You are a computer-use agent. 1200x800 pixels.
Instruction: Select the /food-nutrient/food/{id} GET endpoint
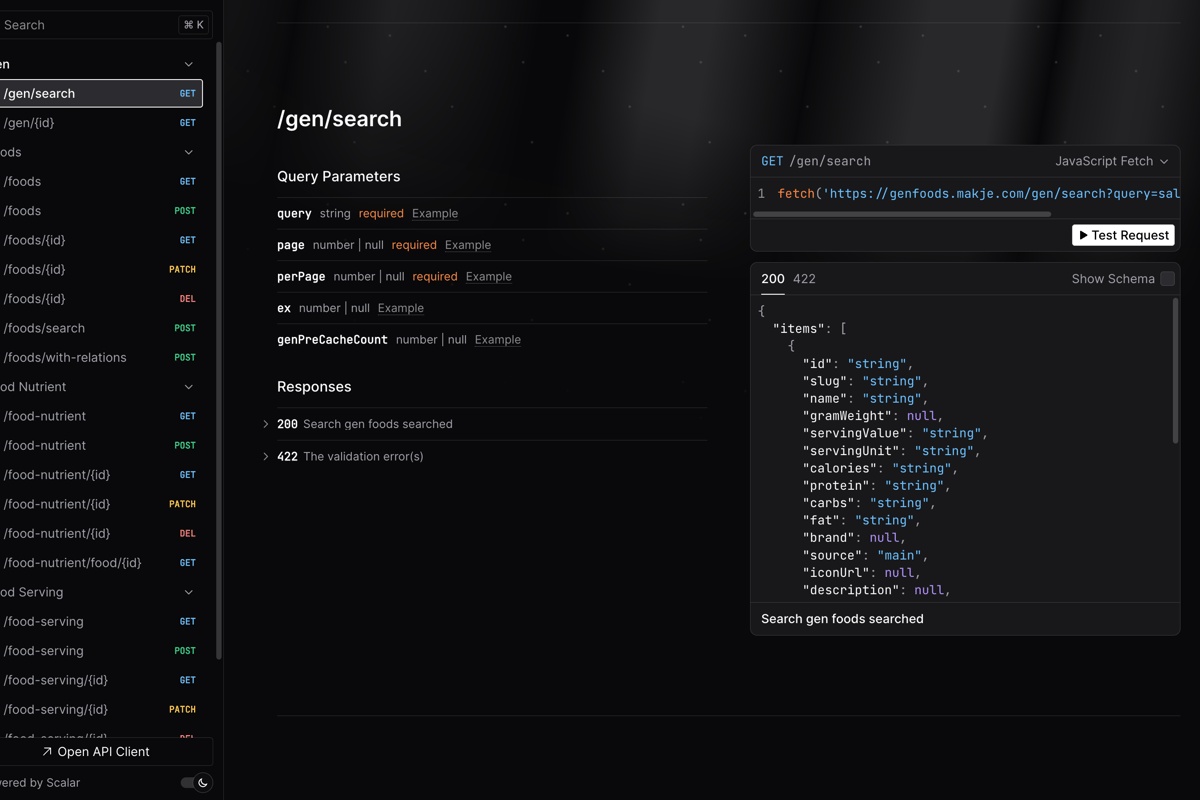coord(72,563)
